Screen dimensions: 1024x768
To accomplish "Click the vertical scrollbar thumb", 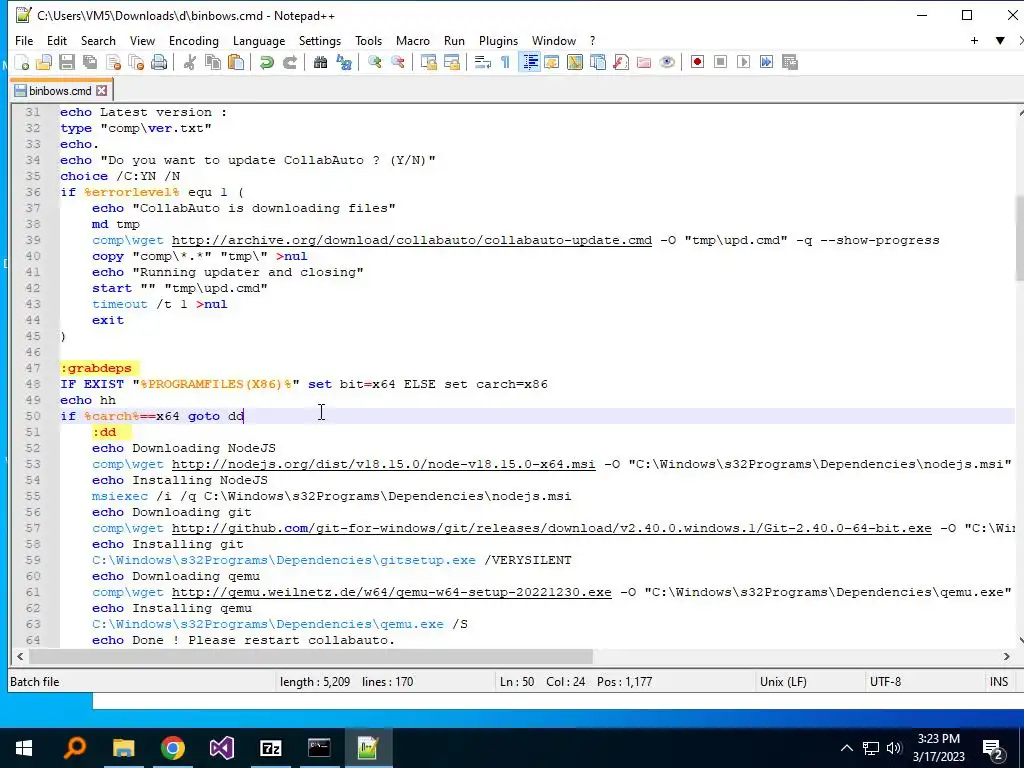I will [1019, 238].
